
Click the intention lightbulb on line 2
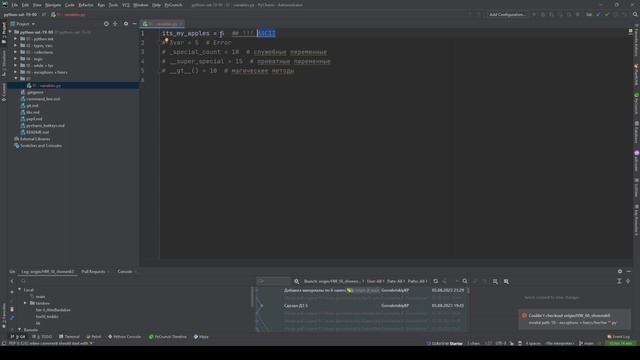coord(166,40)
